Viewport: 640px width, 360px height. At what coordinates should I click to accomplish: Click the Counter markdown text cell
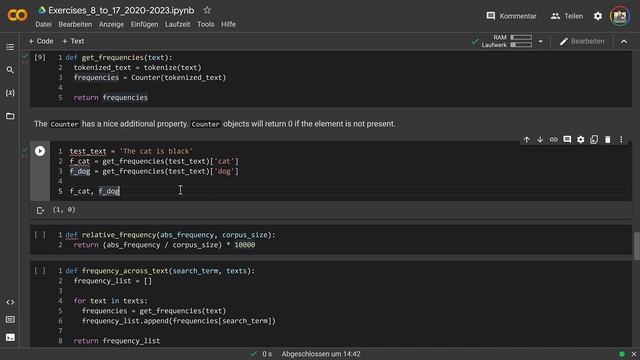[x=215, y=124]
